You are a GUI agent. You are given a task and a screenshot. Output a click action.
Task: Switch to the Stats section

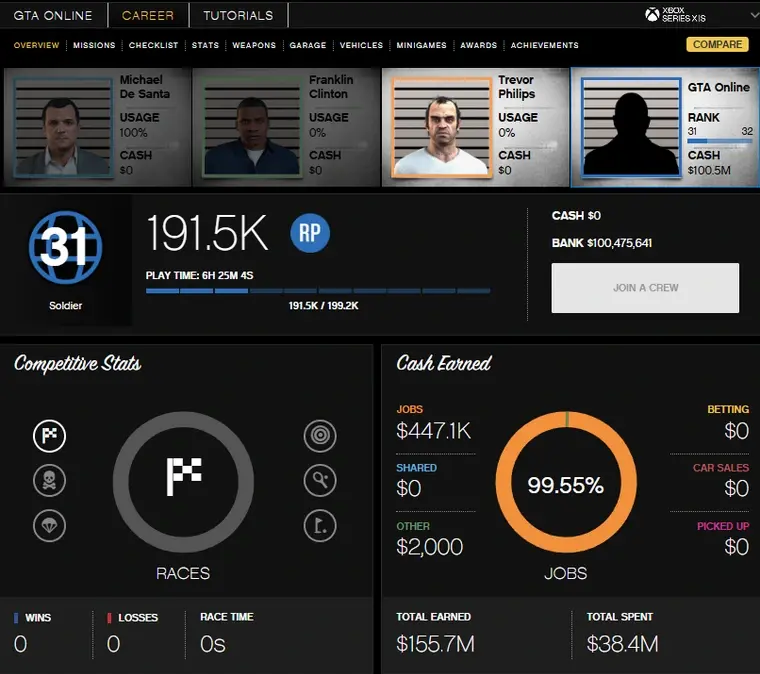[205, 45]
